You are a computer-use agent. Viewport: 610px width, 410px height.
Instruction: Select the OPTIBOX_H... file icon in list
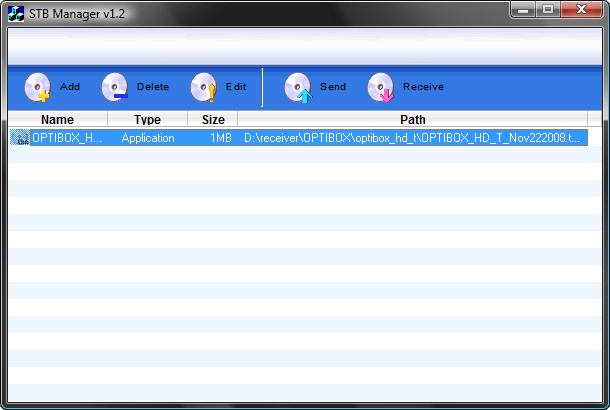coord(20,138)
